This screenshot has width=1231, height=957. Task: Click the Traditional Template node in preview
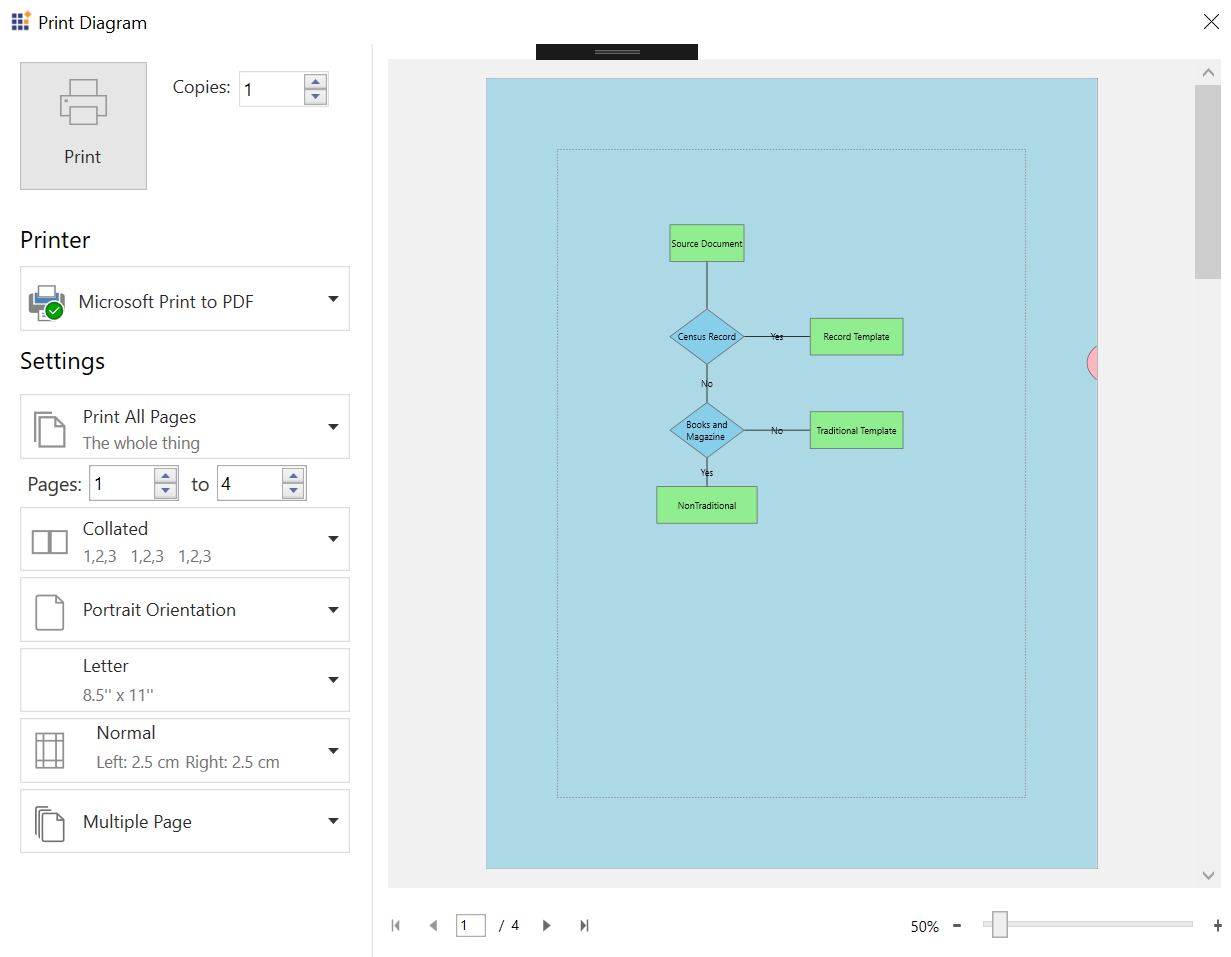pos(856,430)
